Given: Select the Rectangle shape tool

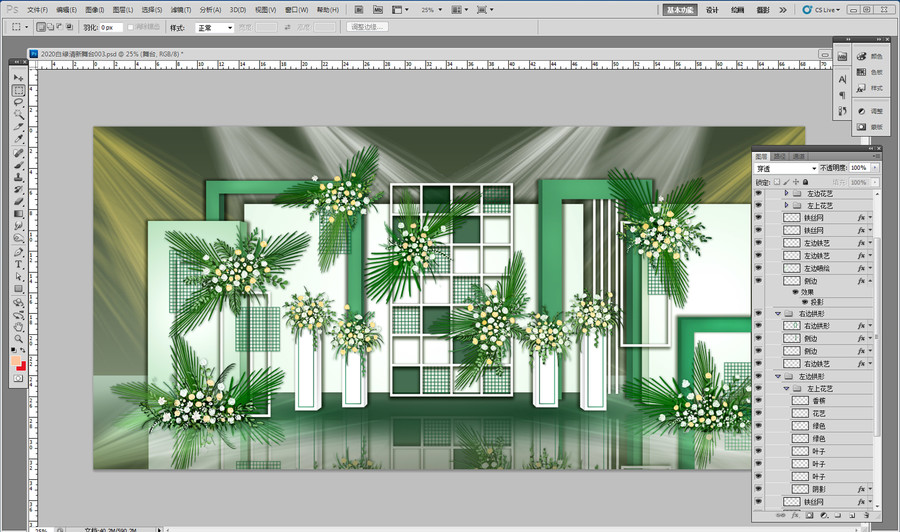Looking at the screenshot, I should pos(18,289).
